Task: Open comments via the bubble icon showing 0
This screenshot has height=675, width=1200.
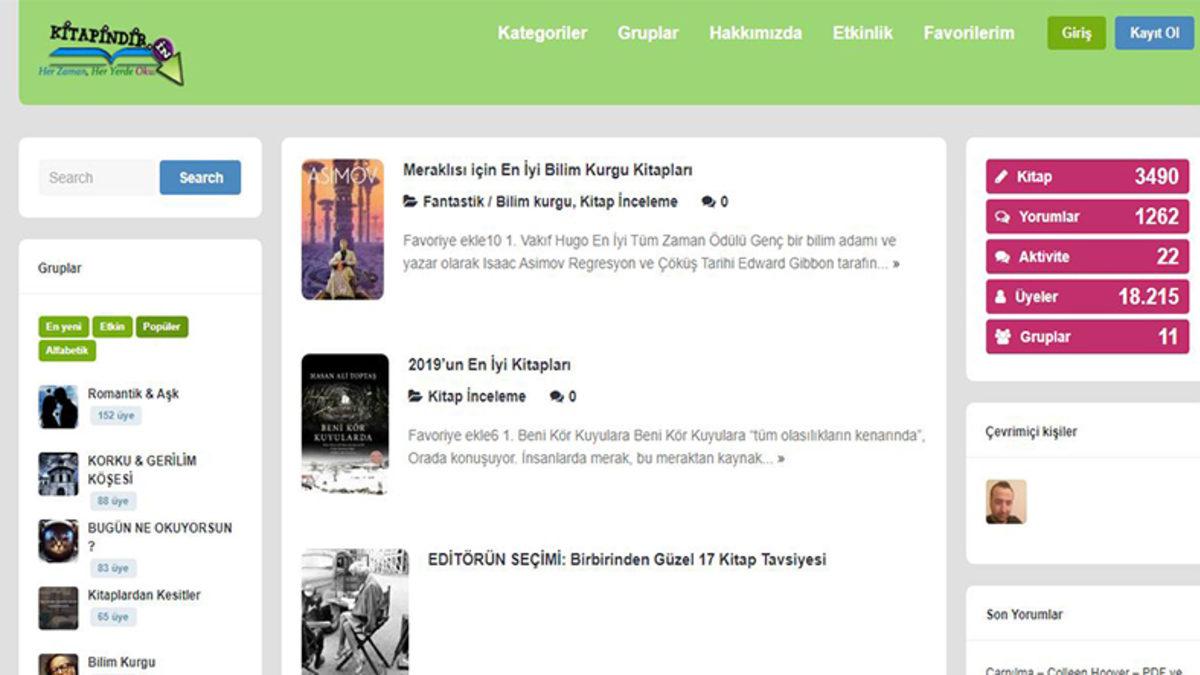Action: point(710,200)
